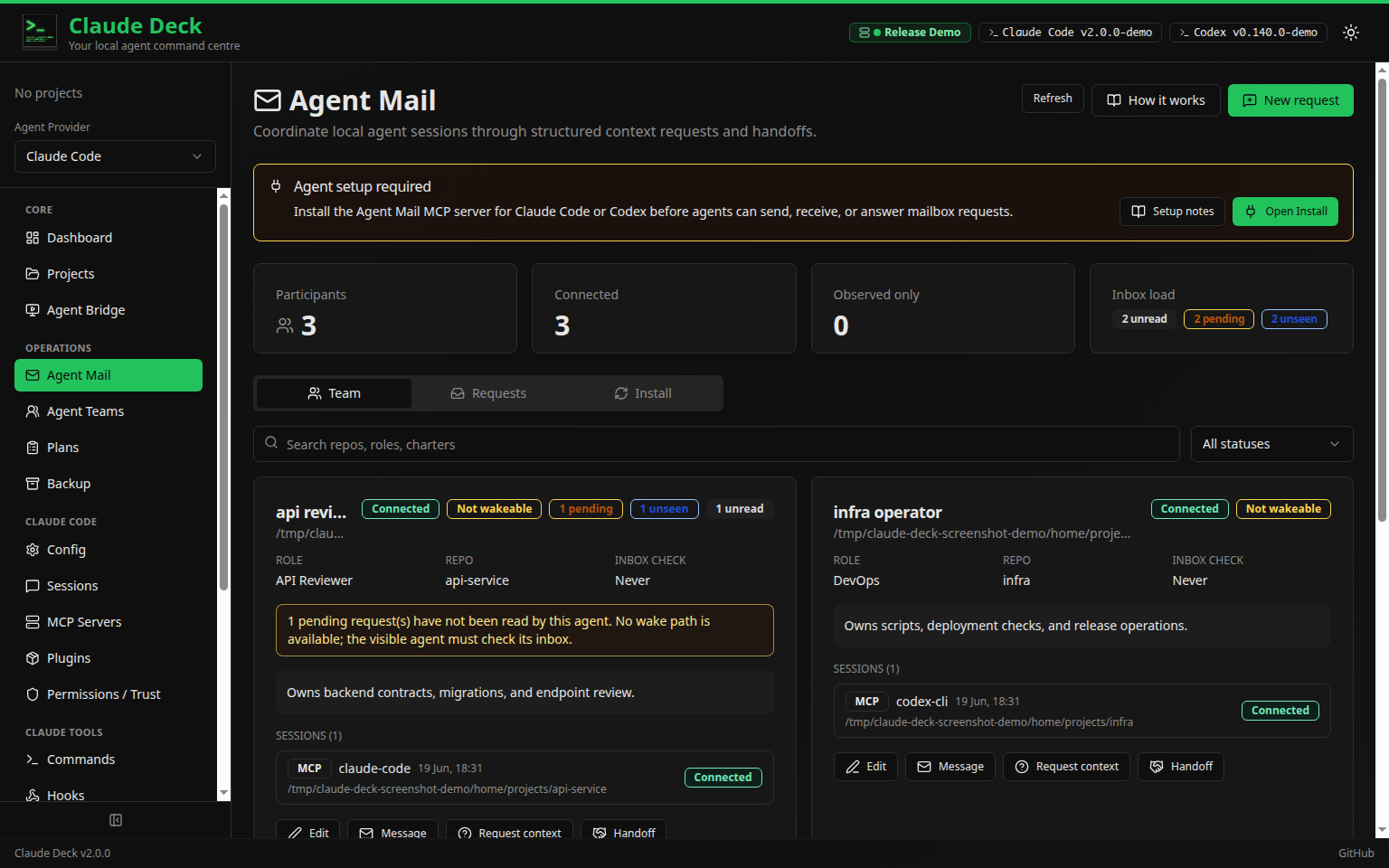Click the Codex v0.140.0-demo badge
This screenshot has width=1389, height=868.
pos(1248,33)
